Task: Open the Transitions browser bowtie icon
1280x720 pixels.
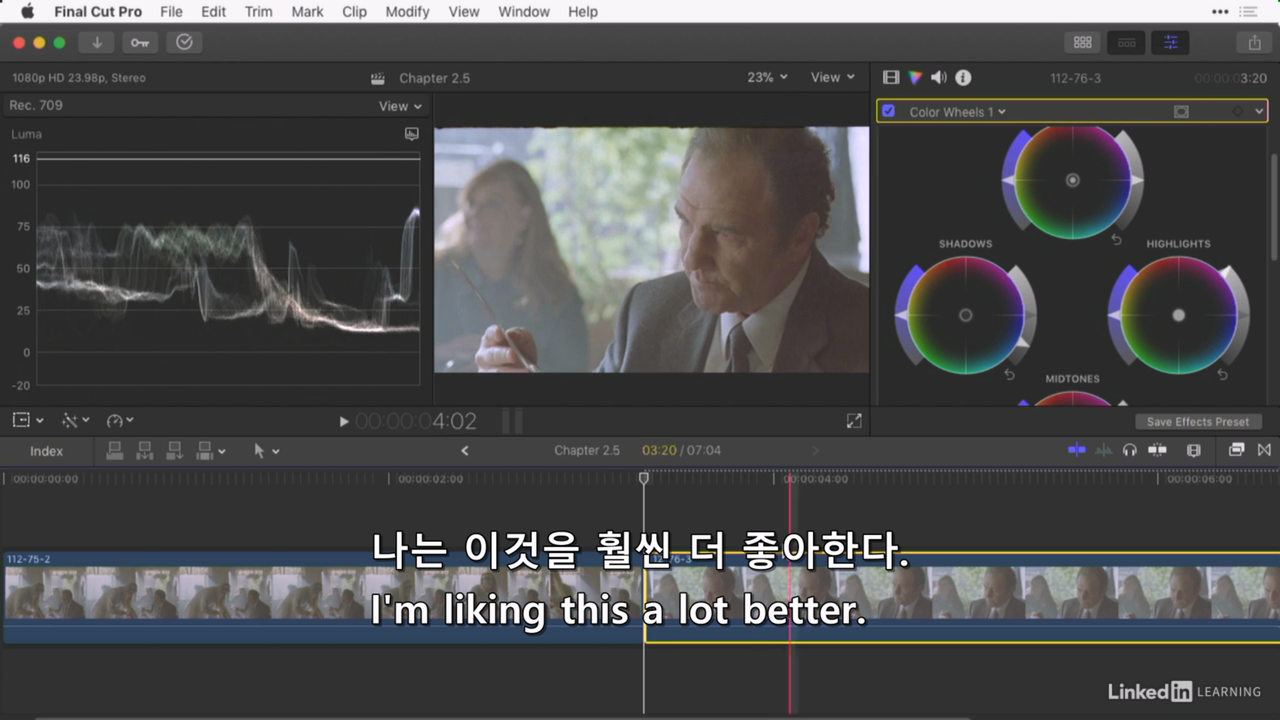Action: pos(1264,450)
